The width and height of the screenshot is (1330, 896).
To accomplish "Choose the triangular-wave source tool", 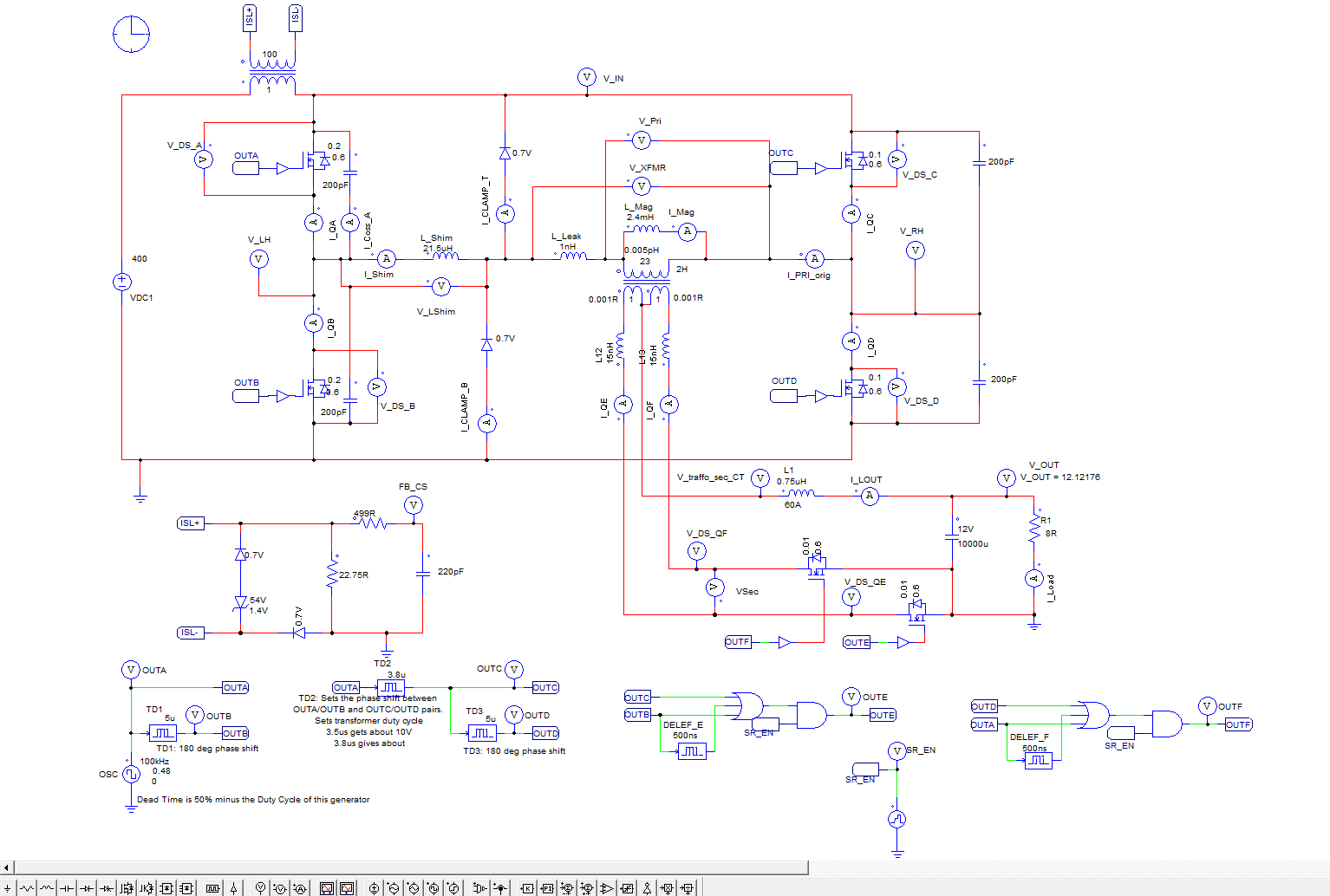I will pyautogui.click(x=413, y=887).
